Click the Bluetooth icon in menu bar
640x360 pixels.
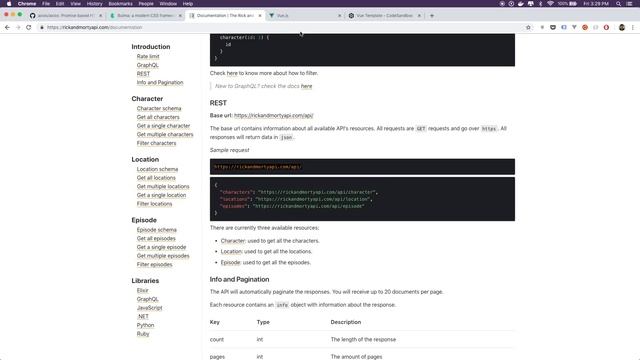click(540, 4)
